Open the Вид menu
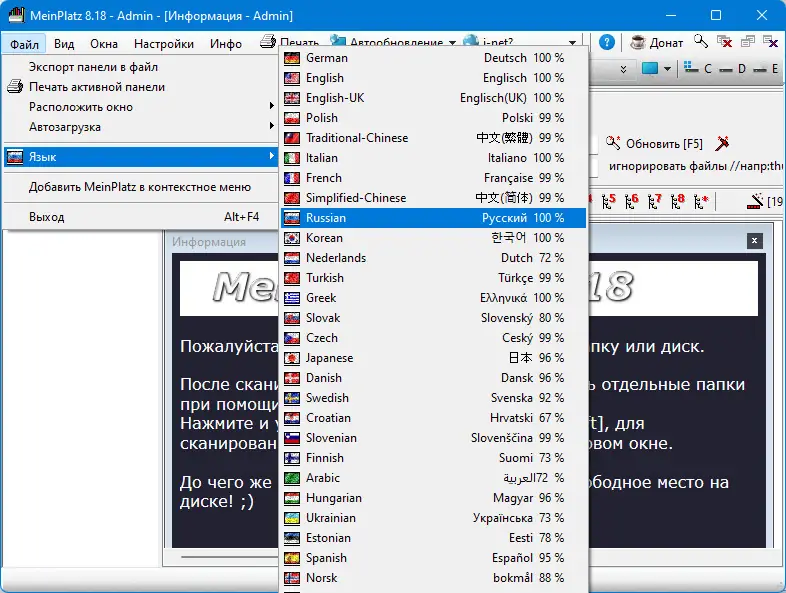This screenshot has height=593, width=786. point(64,44)
